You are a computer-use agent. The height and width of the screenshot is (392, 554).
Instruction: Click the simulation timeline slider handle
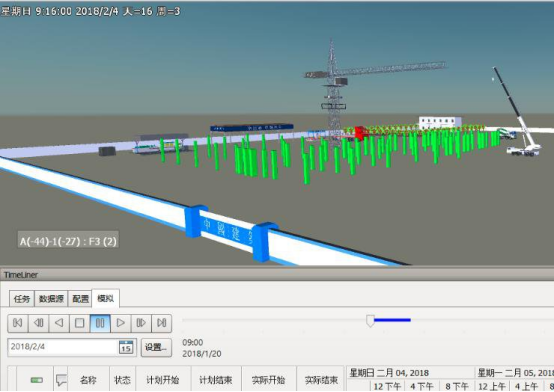(x=370, y=321)
